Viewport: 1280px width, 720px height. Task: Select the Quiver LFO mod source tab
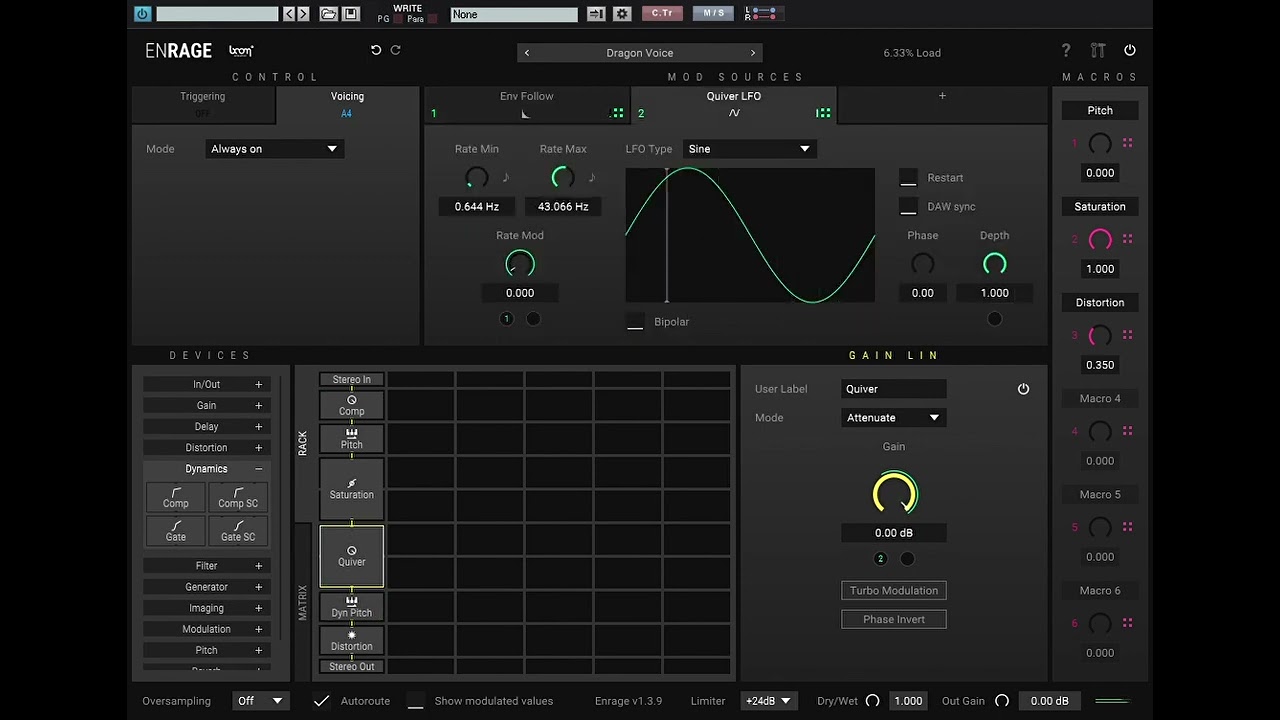point(734,104)
